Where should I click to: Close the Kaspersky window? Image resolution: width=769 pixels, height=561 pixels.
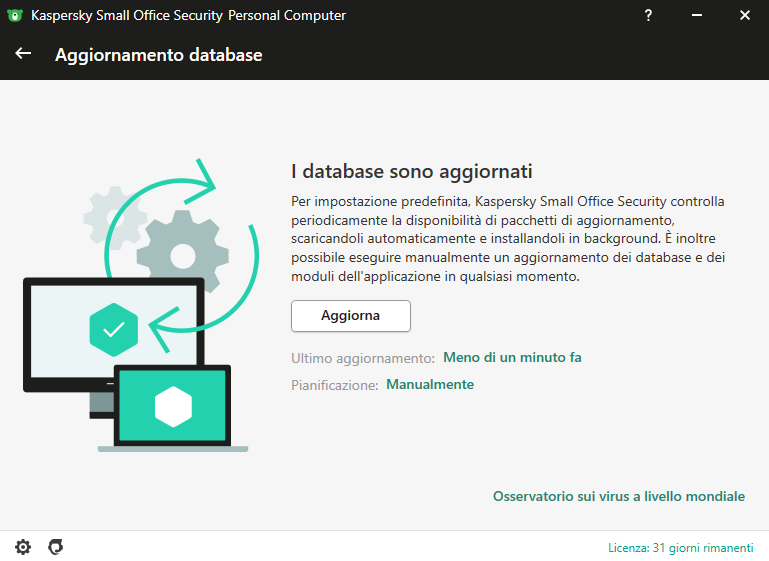tap(744, 15)
